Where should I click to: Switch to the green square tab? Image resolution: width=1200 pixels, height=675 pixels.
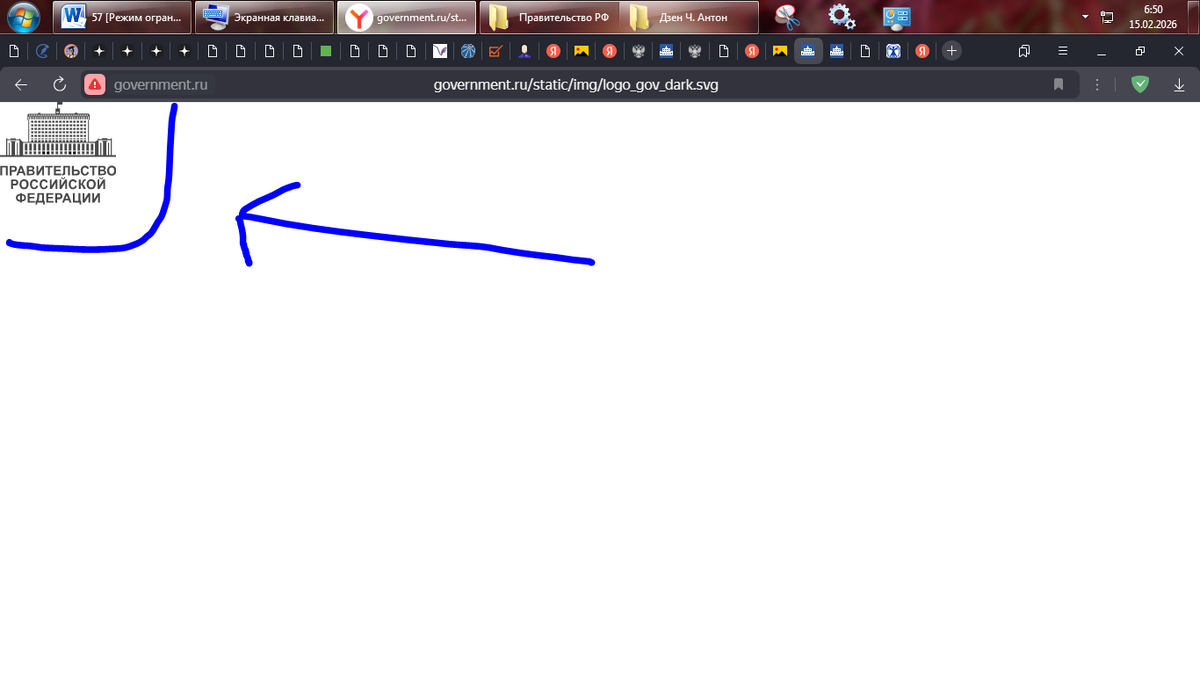(x=326, y=51)
